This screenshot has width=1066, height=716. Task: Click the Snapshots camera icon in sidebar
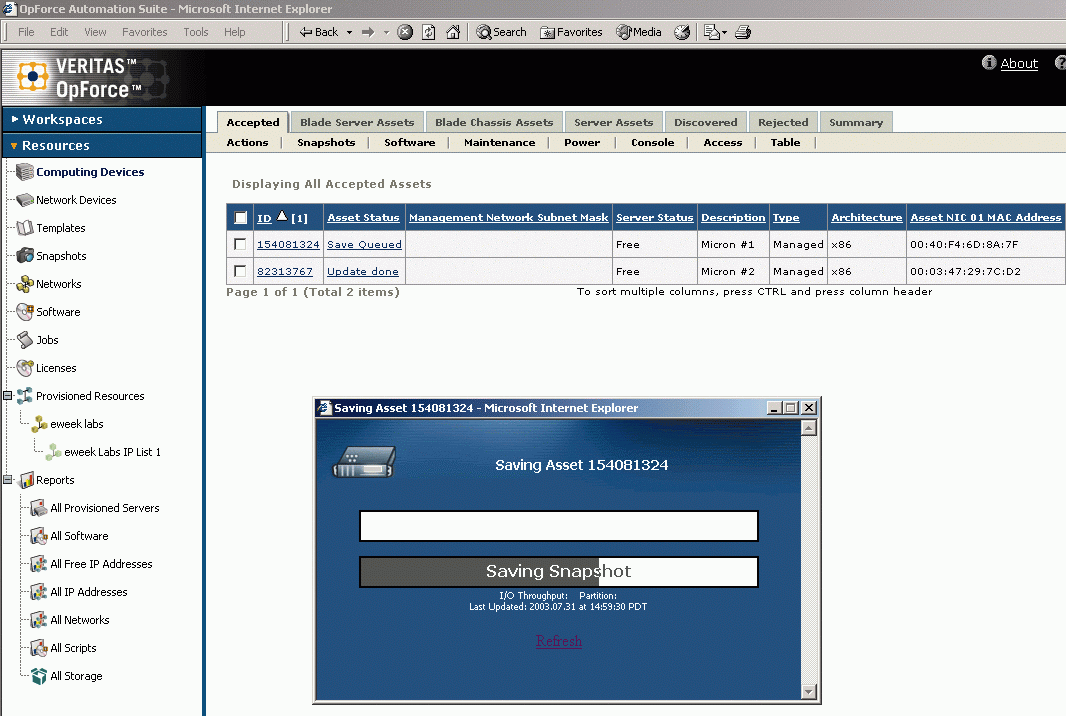[25, 256]
